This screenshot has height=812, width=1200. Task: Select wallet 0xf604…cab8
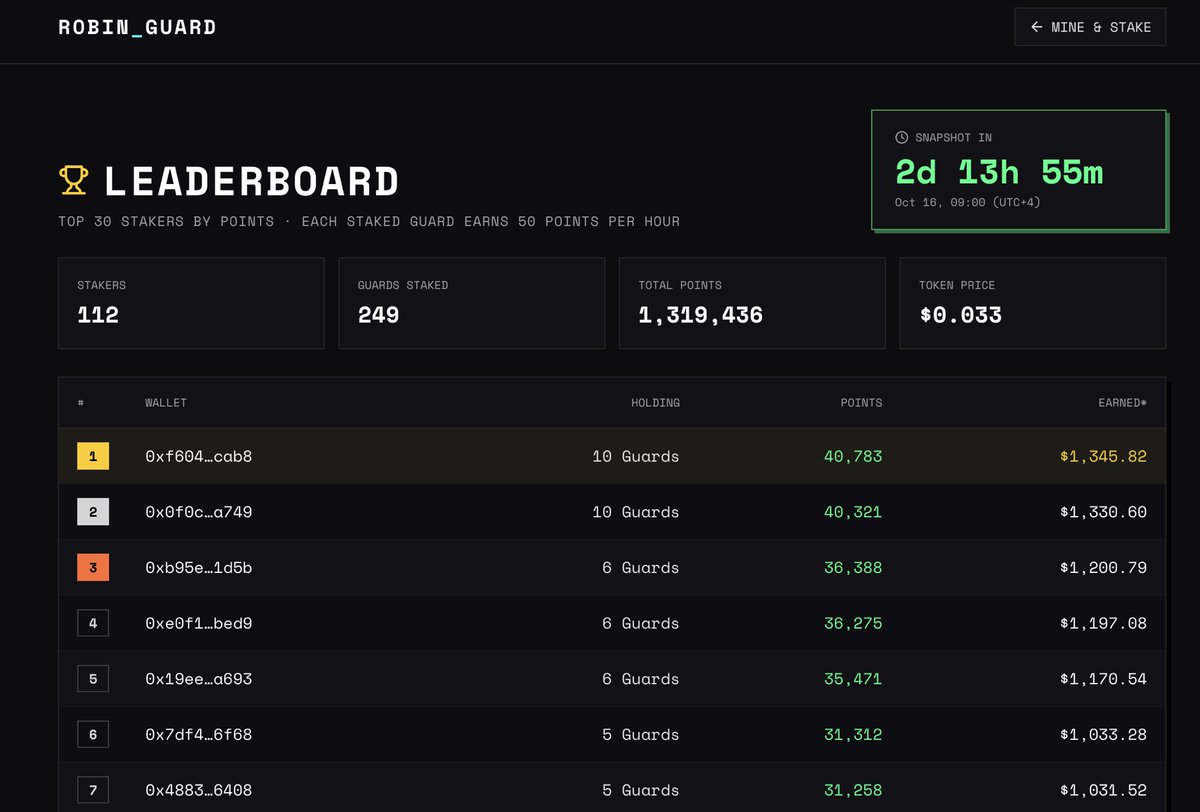click(x=199, y=457)
